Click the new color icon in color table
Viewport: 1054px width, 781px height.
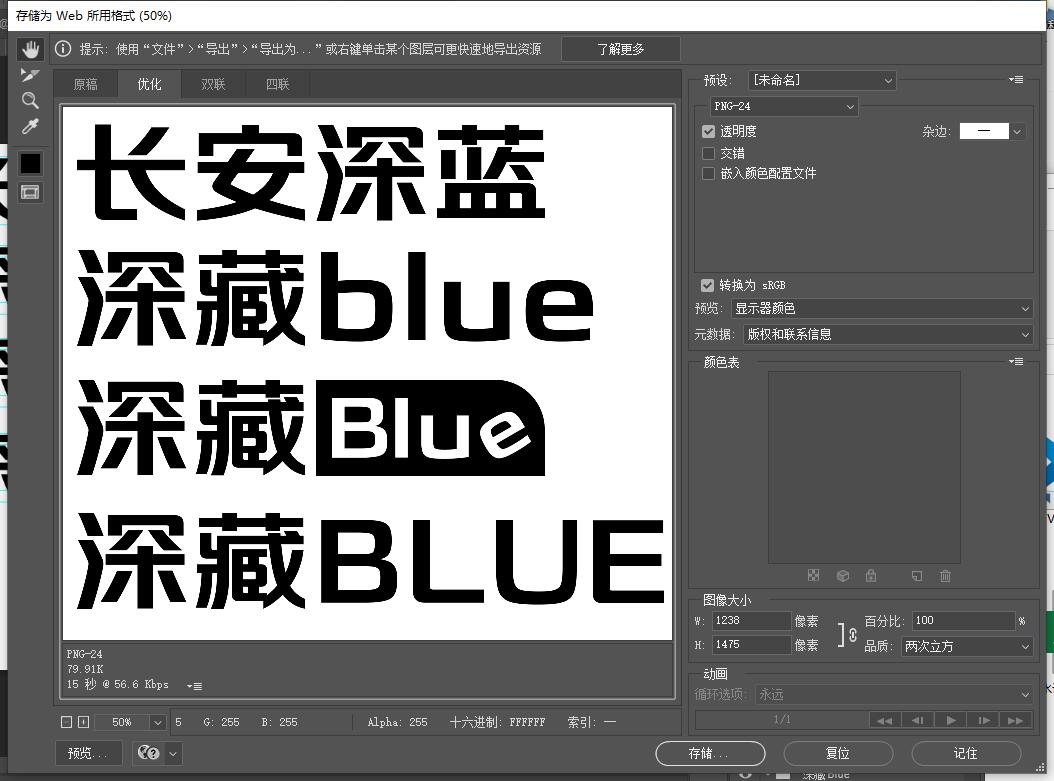(x=917, y=575)
